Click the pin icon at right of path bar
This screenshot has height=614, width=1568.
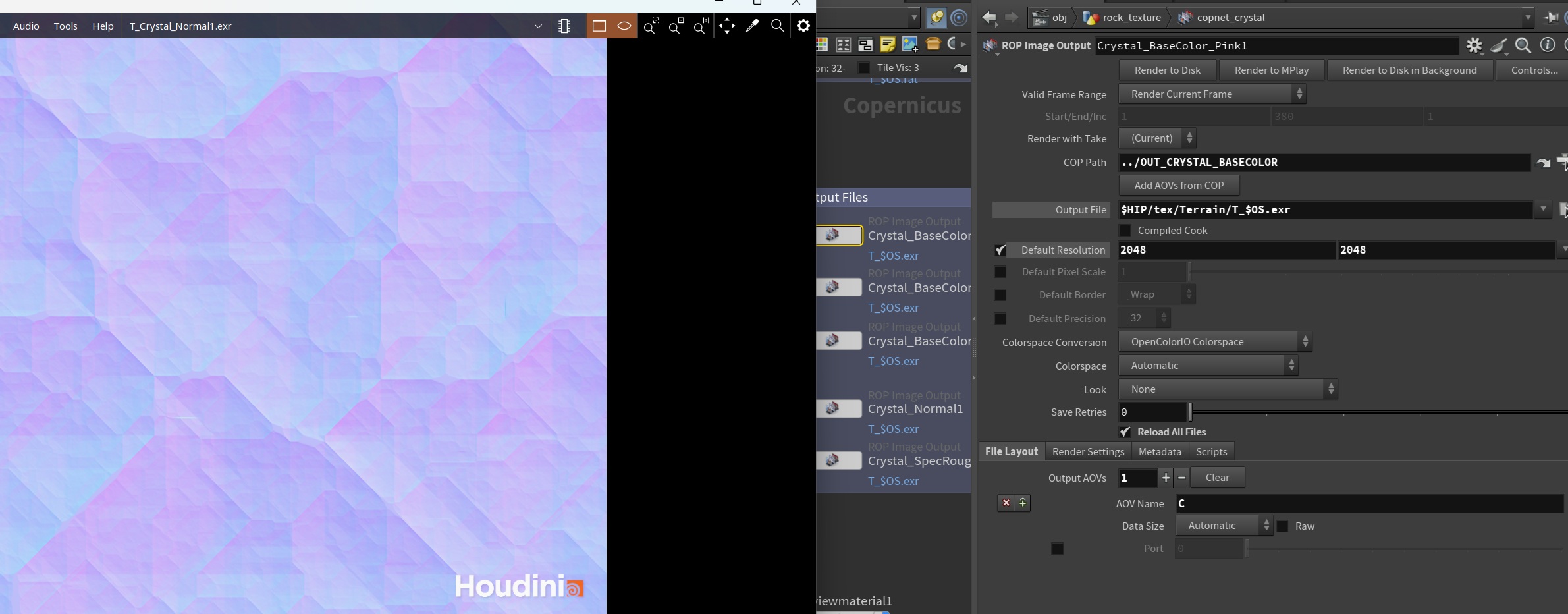click(x=1552, y=18)
